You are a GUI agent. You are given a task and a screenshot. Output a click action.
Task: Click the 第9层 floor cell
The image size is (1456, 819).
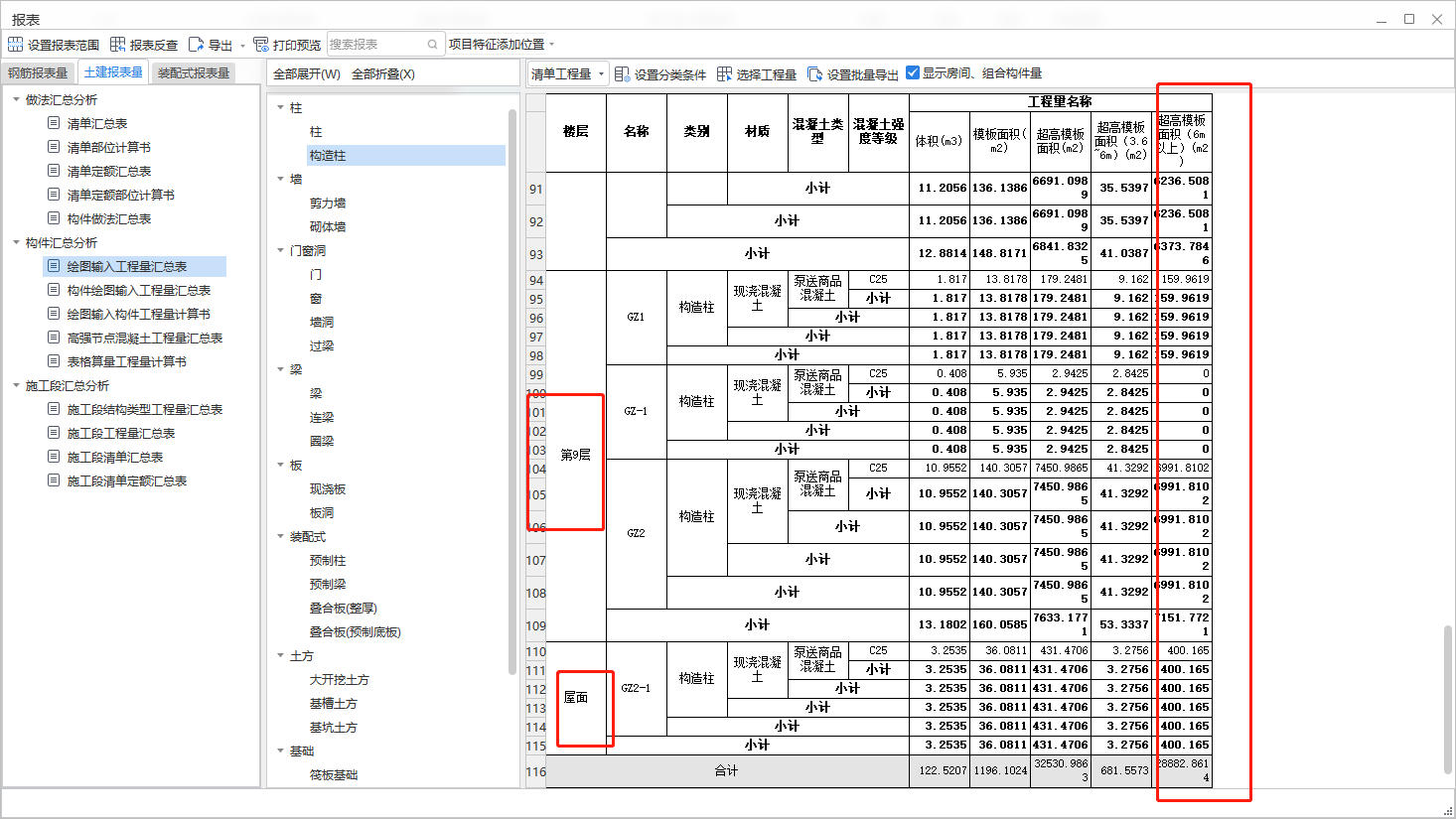[x=576, y=456]
